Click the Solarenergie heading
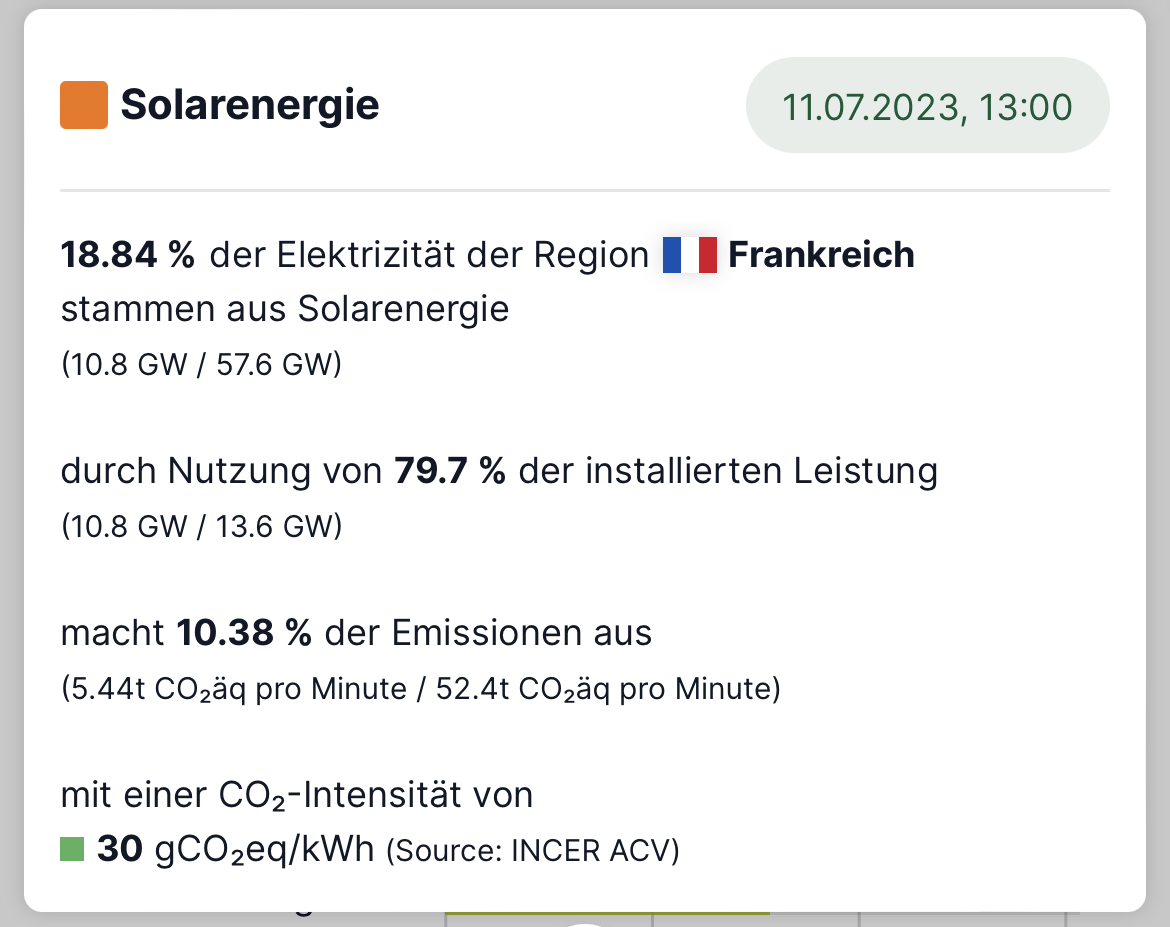The height and width of the screenshot is (927, 1170). [x=250, y=104]
